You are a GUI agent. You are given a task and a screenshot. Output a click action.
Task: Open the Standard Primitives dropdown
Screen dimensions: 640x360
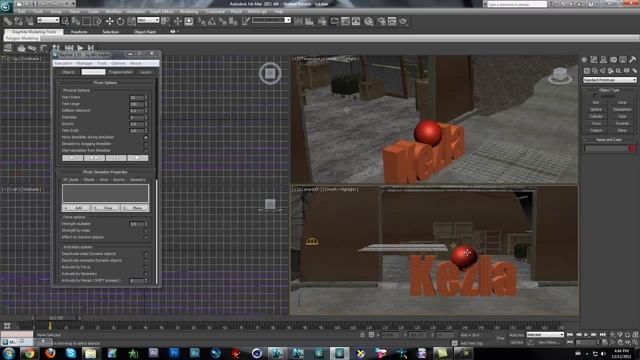[x=609, y=80]
